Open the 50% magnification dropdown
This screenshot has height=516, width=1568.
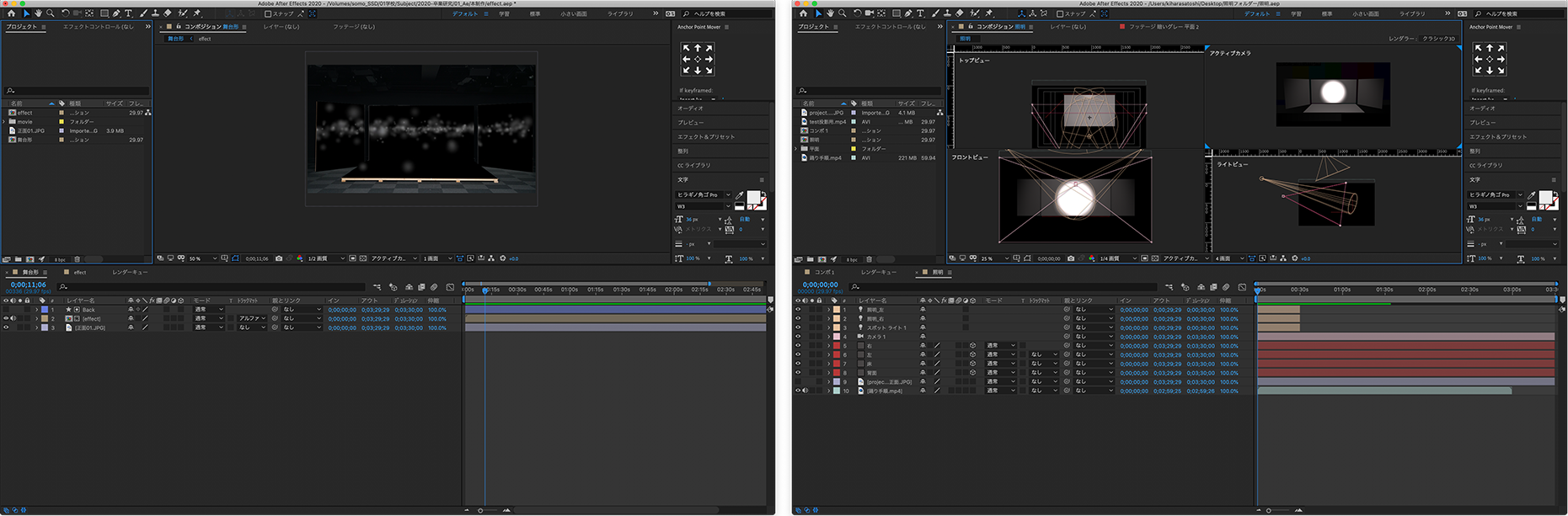coord(202,258)
